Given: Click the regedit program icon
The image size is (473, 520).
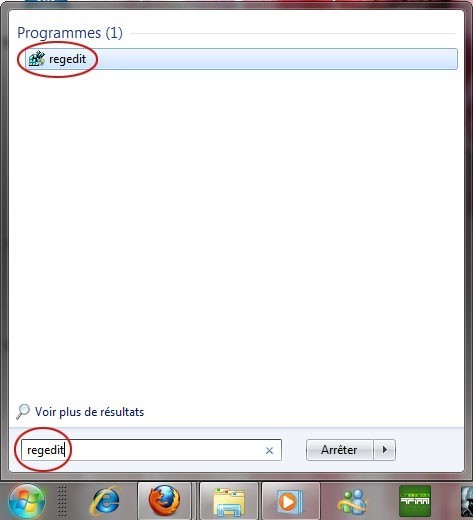Looking at the screenshot, I should pos(36,59).
